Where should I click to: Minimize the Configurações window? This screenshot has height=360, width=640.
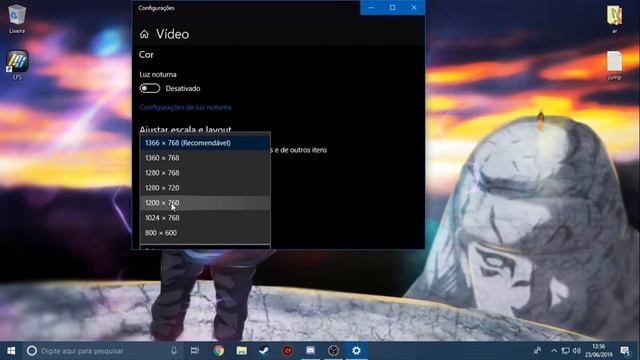coord(371,8)
